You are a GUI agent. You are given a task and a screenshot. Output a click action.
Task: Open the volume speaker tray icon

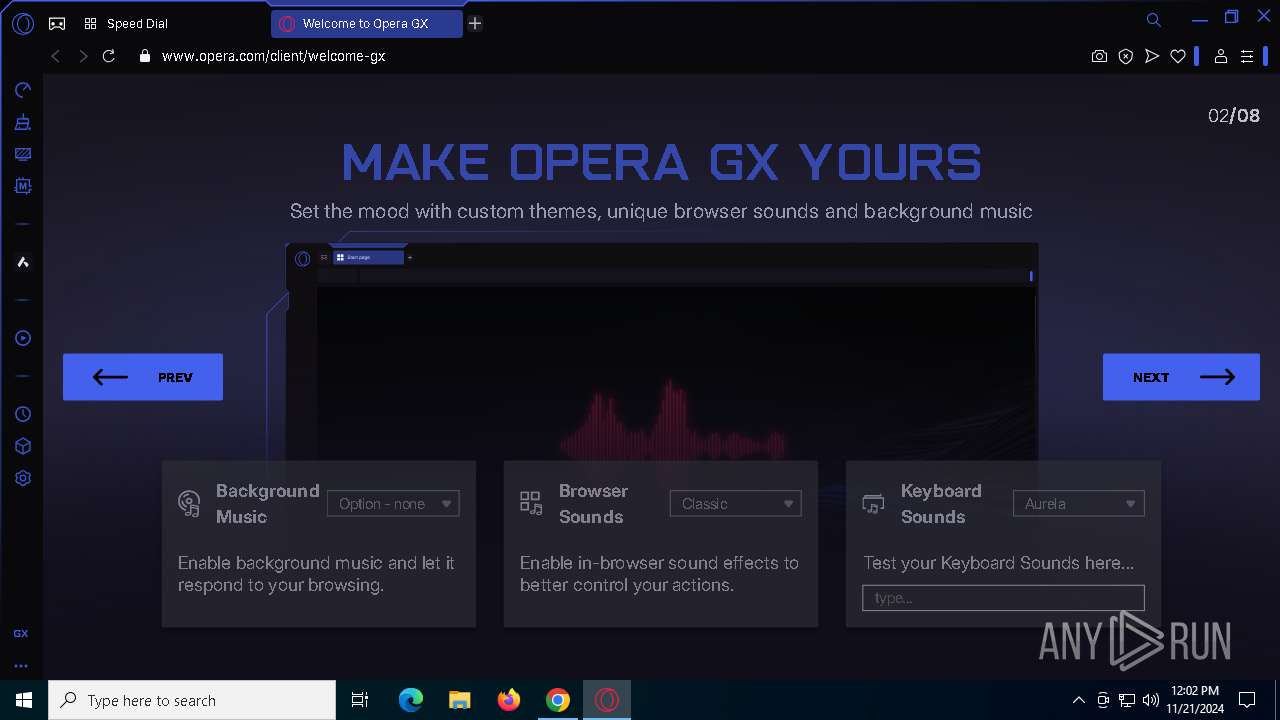click(x=1150, y=700)
